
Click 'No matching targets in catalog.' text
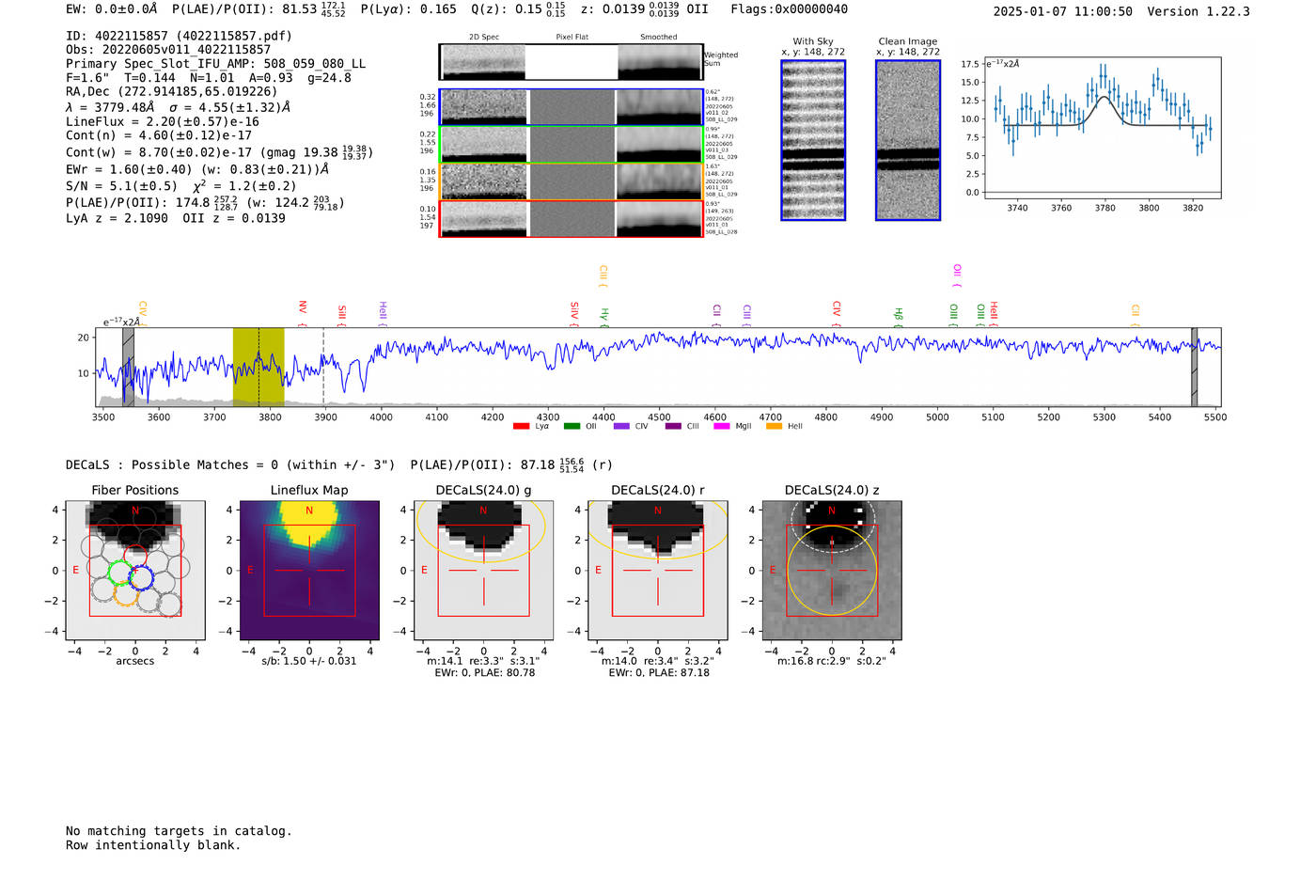179,831
